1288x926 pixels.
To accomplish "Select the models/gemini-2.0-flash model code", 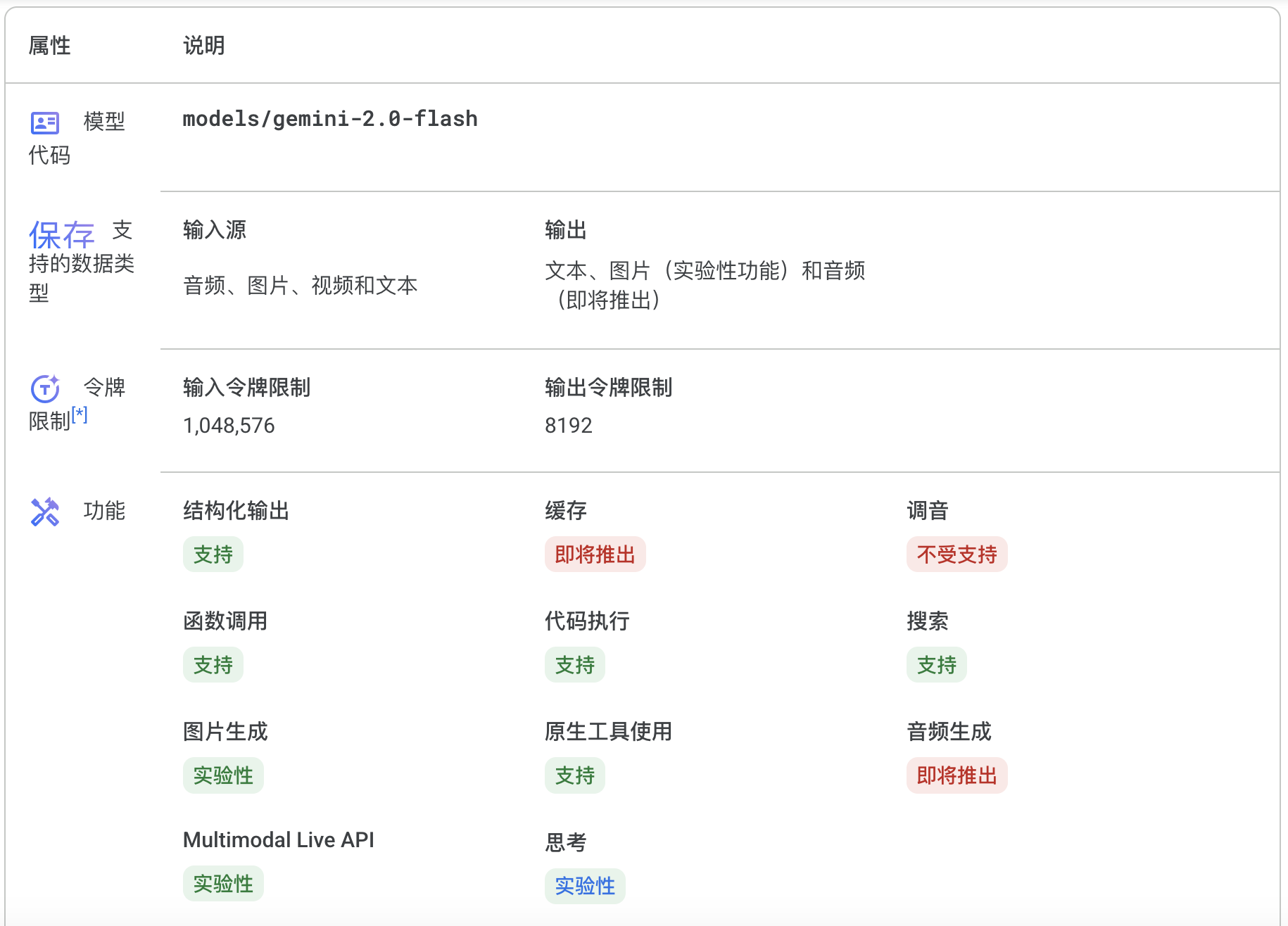I will (329, 119).
